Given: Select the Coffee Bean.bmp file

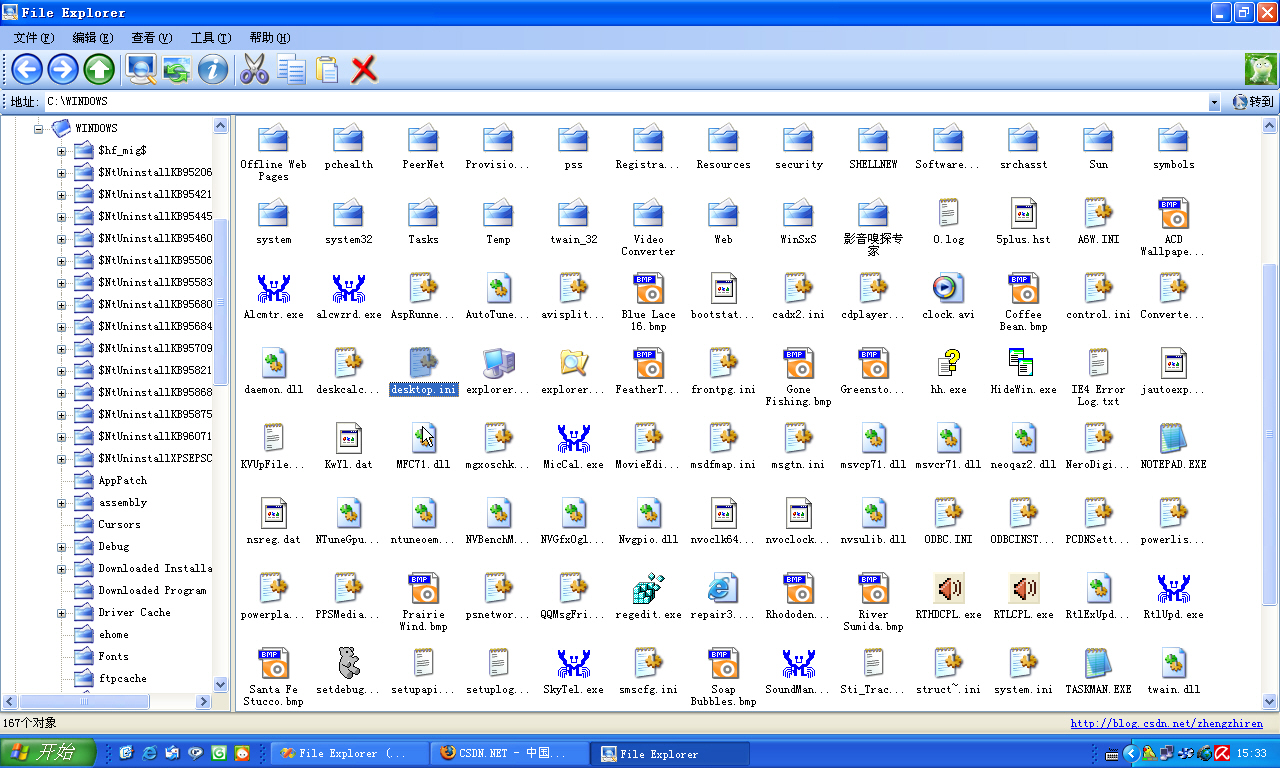Looking at the screenshot, I should click(1023, 288).
